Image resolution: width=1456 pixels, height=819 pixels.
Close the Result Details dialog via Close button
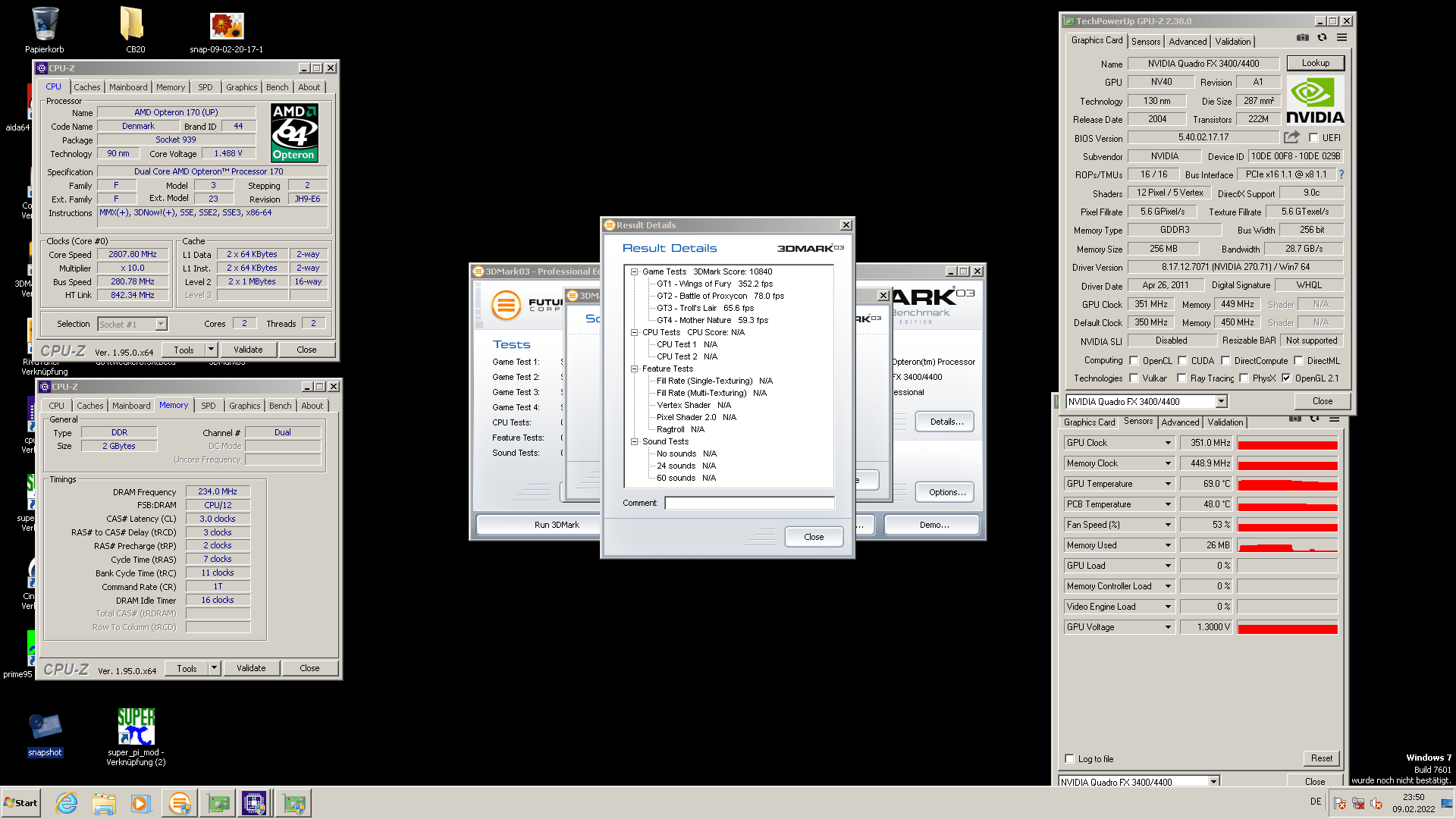click(x=814, y=537)
